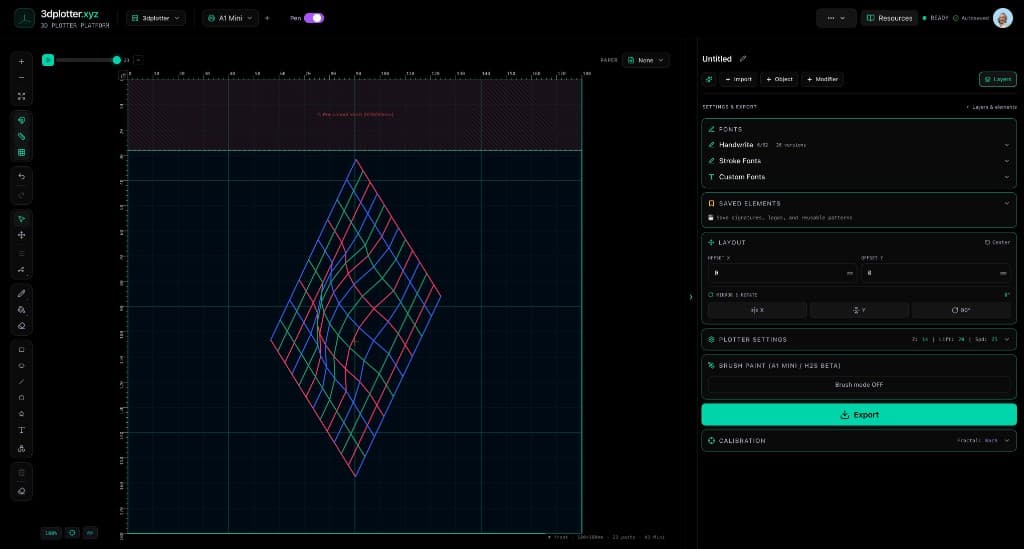
Task: Click the diamond warped grid drawing on canvas
Action: [356, 318]
